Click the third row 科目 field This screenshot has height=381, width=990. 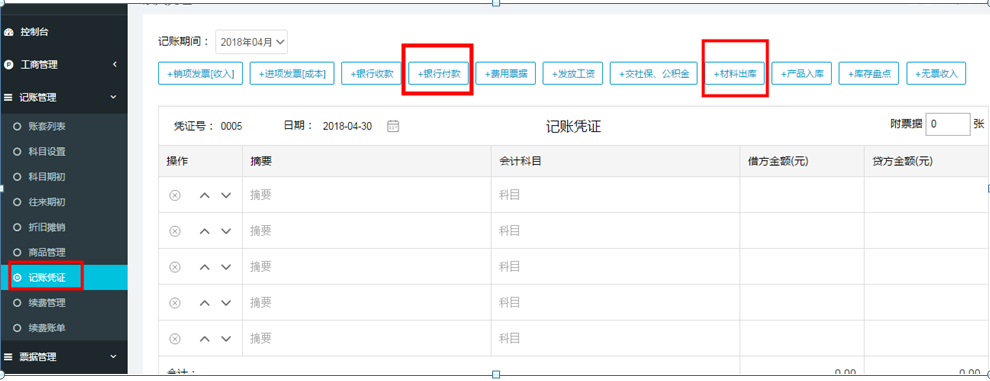(616, 267)
